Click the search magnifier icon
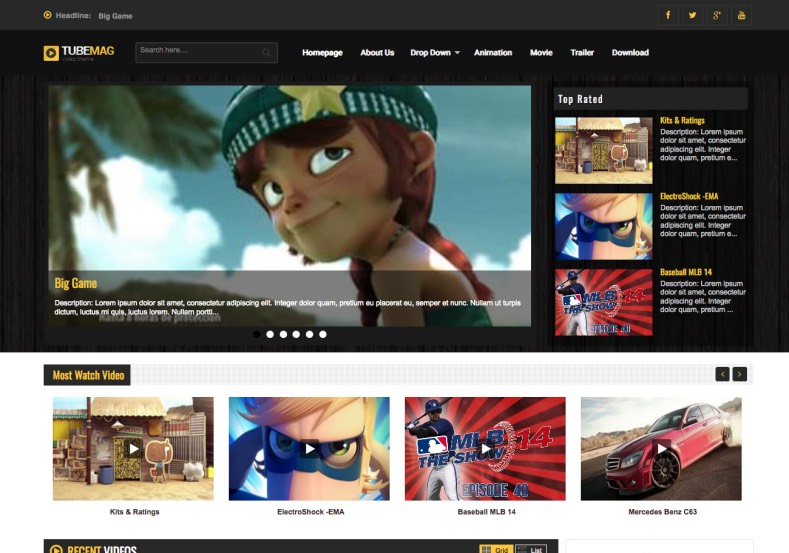 coord(266,52)
